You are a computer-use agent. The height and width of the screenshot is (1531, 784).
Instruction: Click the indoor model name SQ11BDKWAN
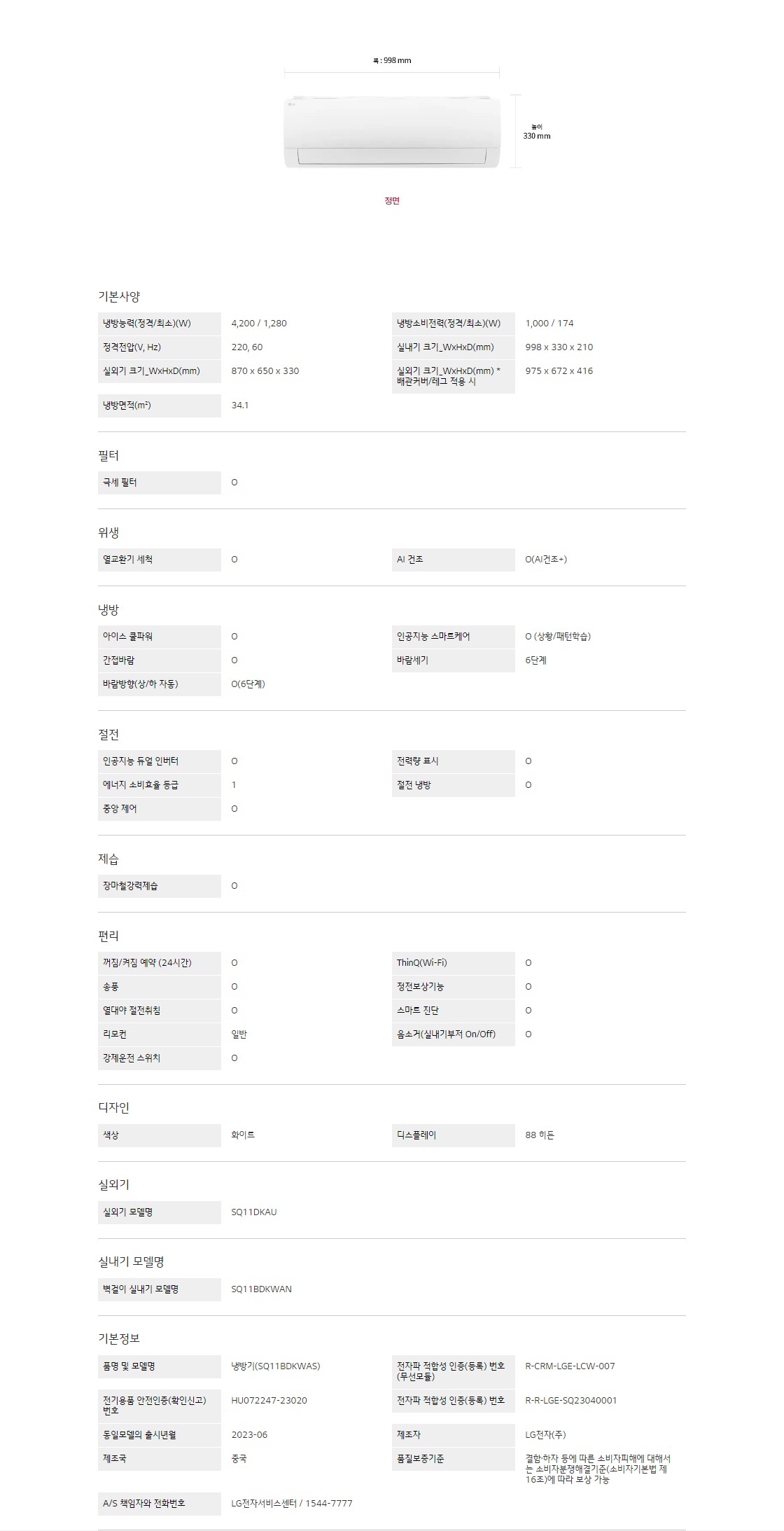pos(261,1289)
